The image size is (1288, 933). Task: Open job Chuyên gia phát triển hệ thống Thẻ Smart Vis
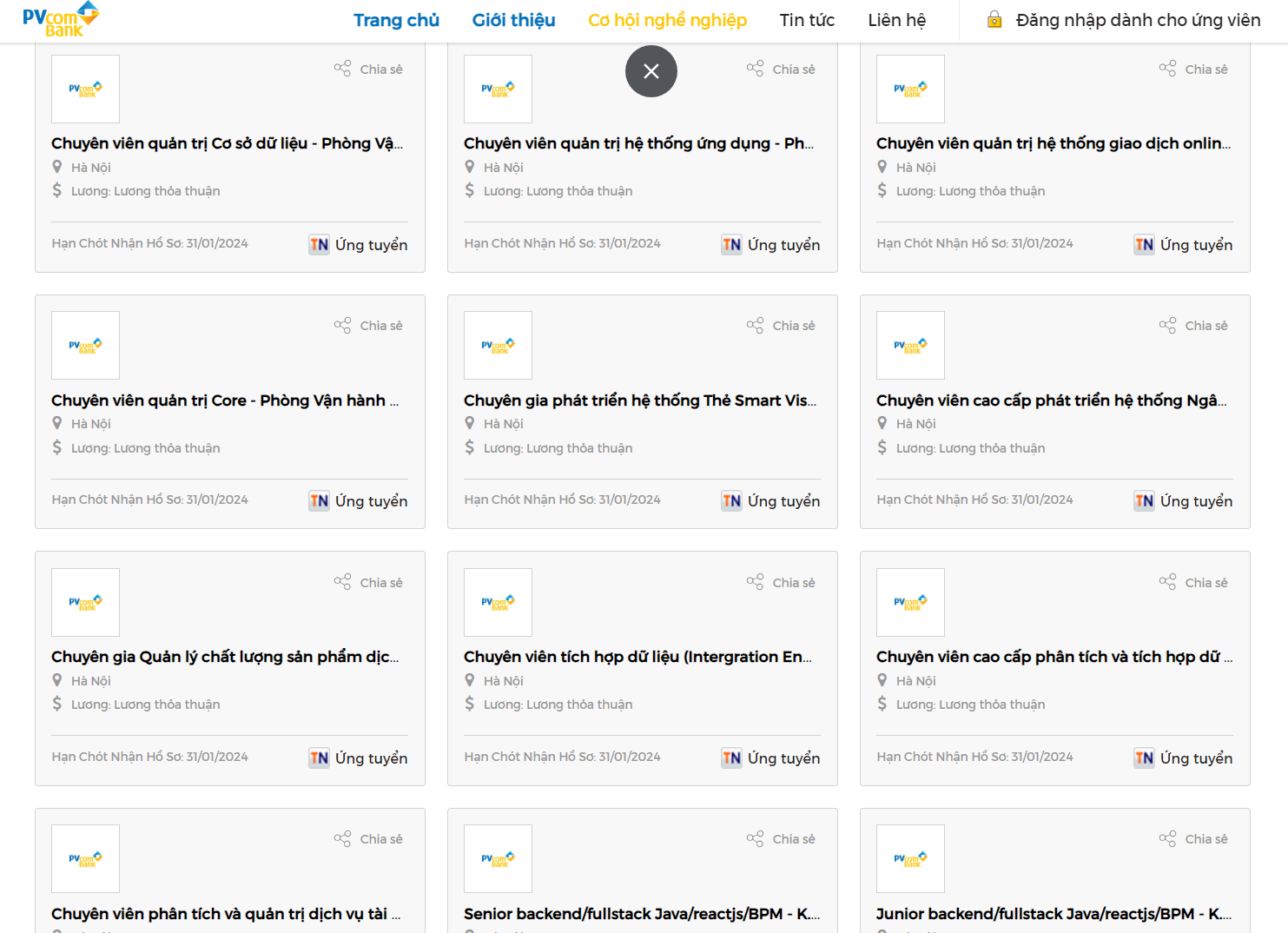click(640, 400)
